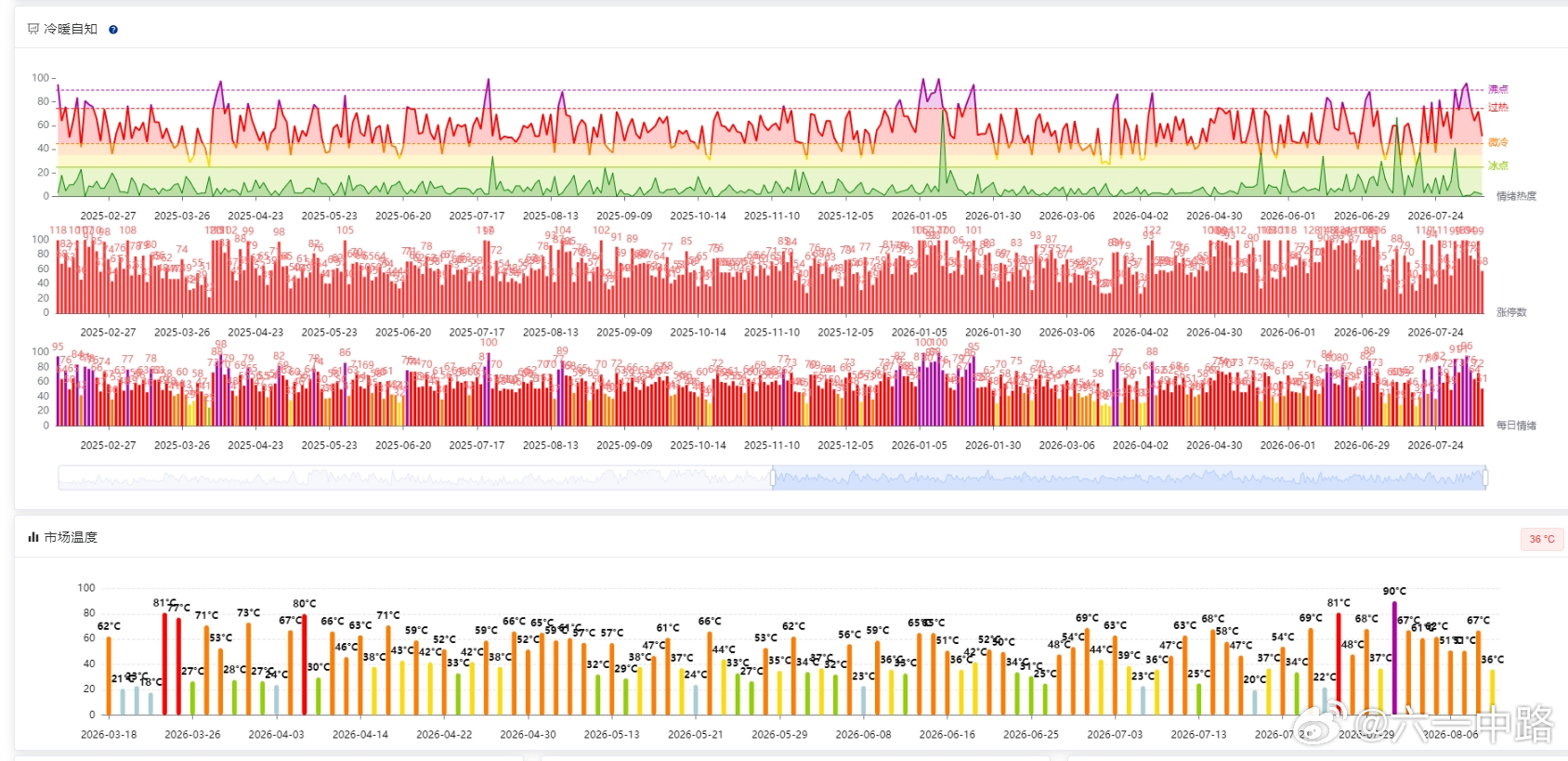
Task: Click the 2026-06-08 date on 市场温度 axis
Action: tap(863, 734)
